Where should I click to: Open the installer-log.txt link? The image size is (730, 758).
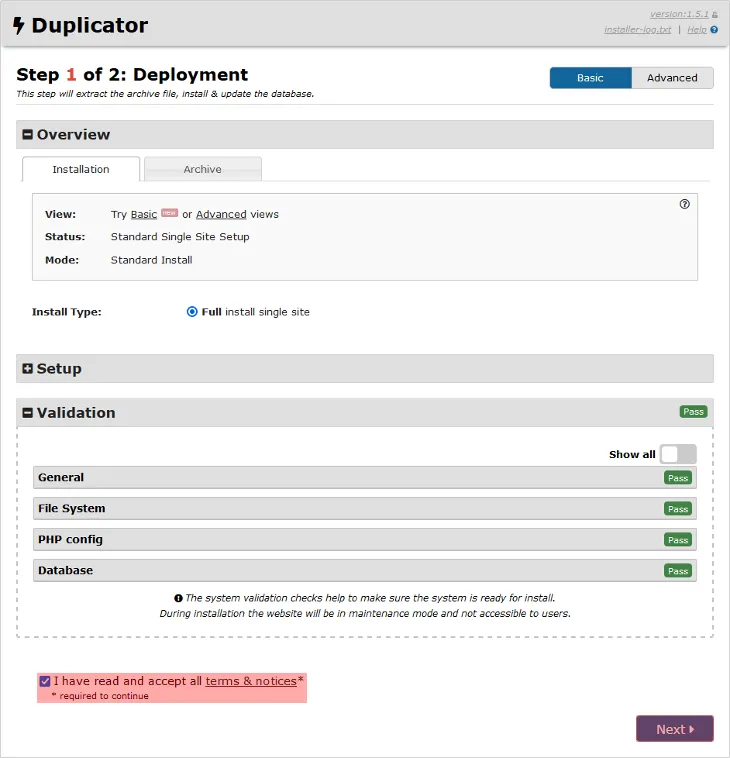638,30
